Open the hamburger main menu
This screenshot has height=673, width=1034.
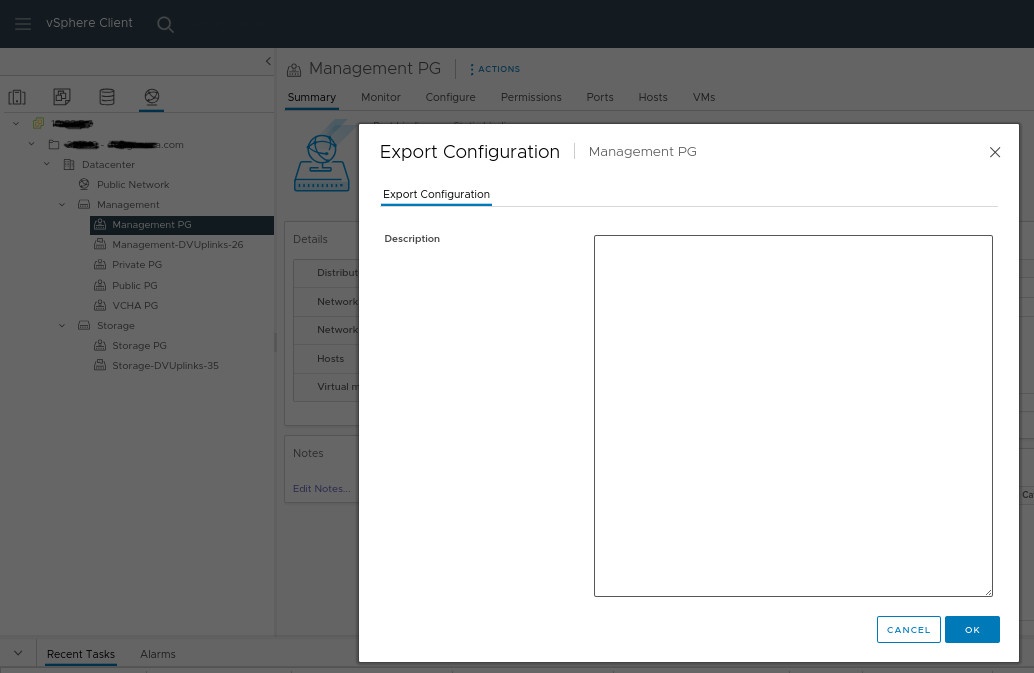(x=23, y=24)
